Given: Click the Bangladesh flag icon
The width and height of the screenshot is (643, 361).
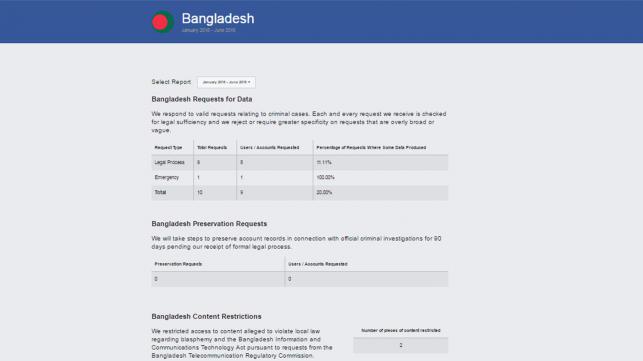Looking at the screenshot, I should (163, 22).
